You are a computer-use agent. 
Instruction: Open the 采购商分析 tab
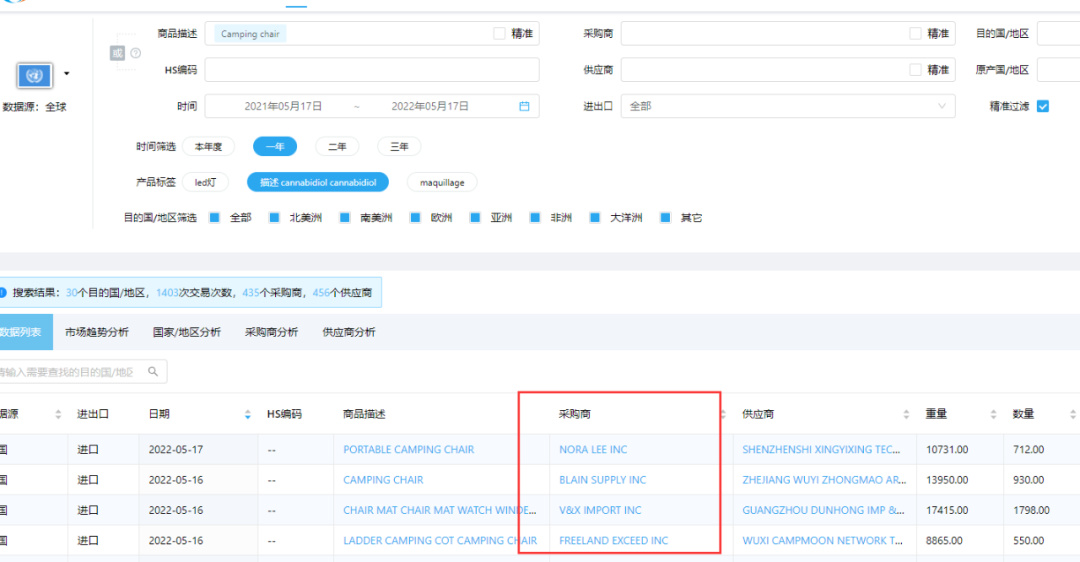click(x=271, y=332)
